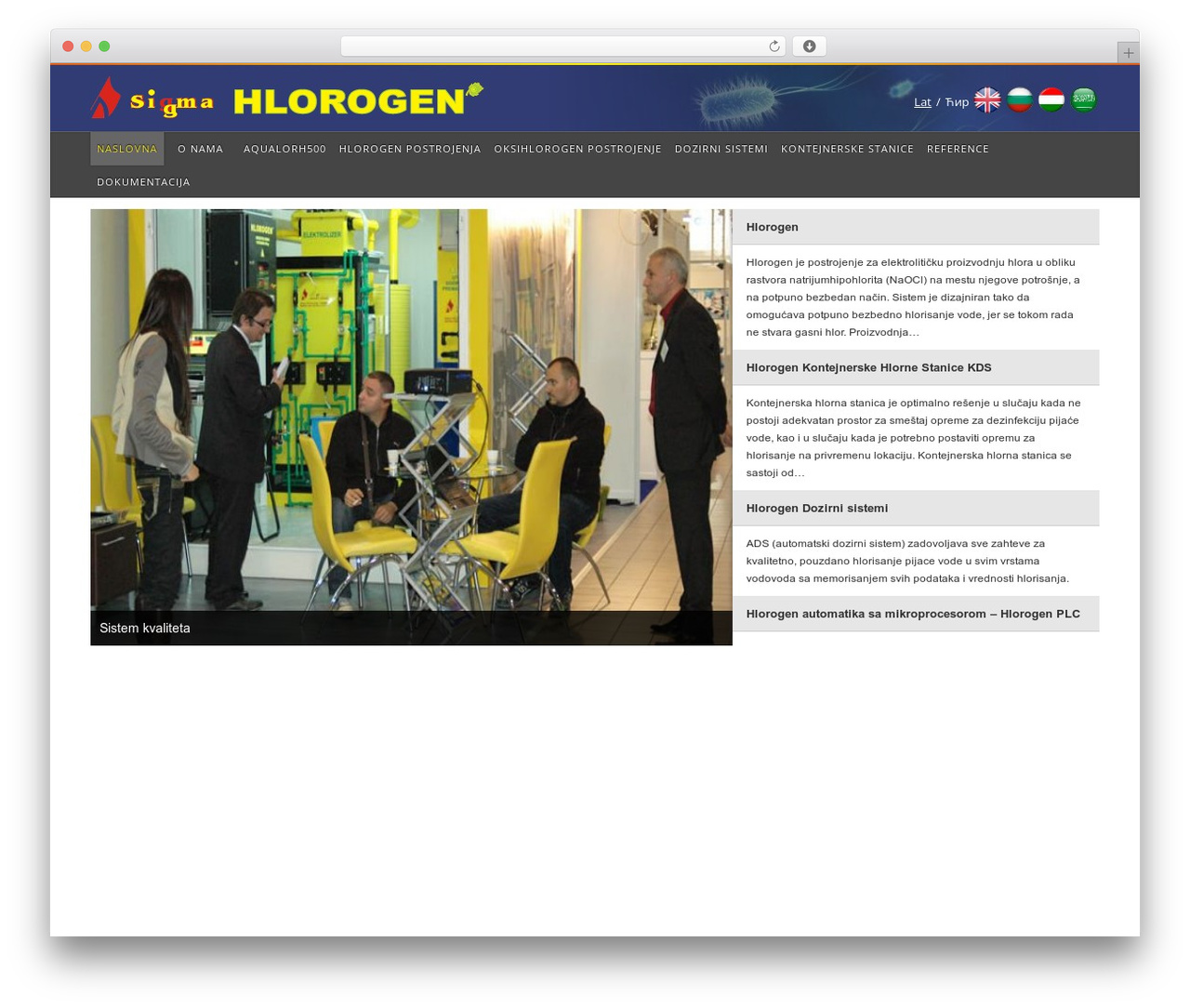Expand Hlorogen Kontejnerske Hlorne Stanice KDS section
Image resolution: width=1190 pixels, height=1008 pixels.
tap(916, 367)
